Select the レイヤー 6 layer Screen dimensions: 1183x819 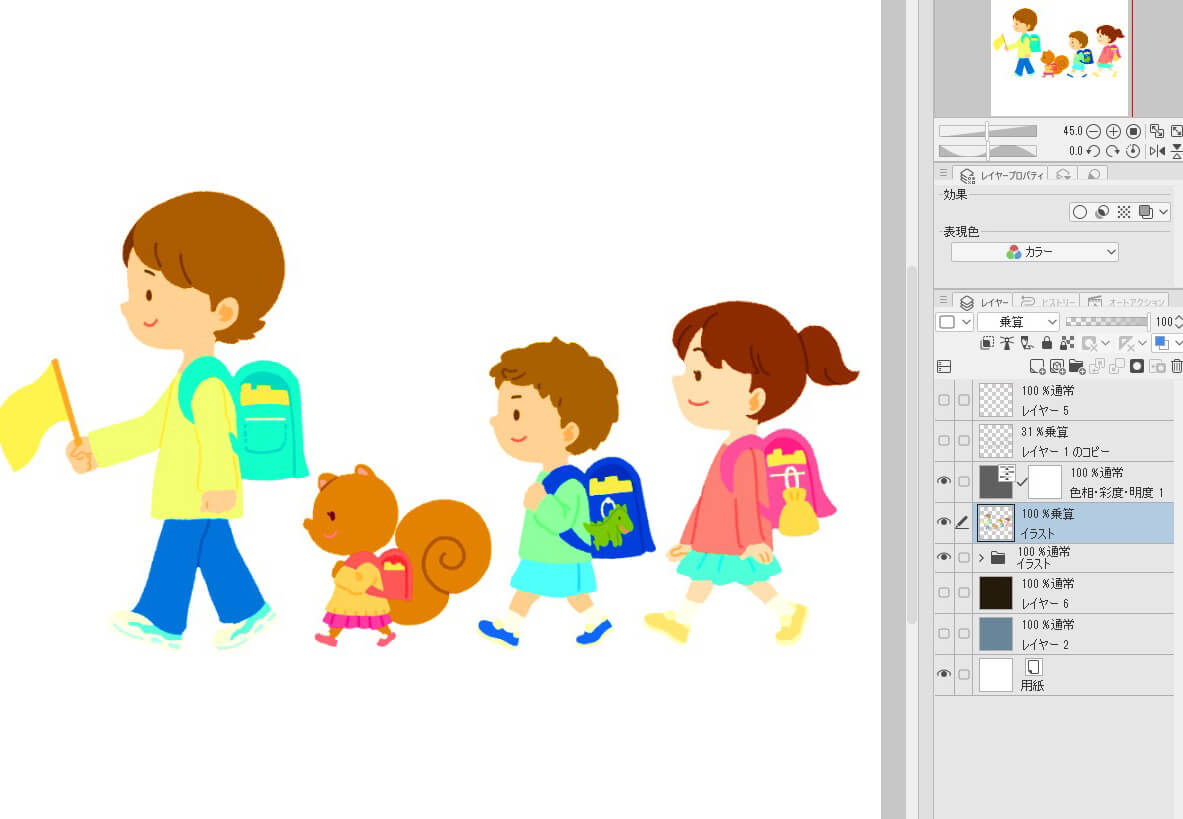(1090, 593)
